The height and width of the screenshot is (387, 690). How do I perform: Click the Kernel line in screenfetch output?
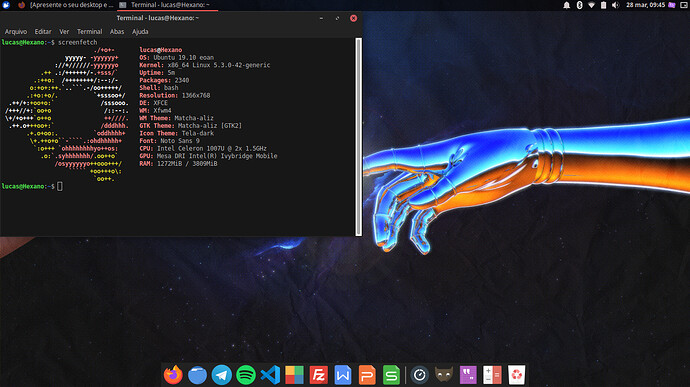pyautogui.click(x=205, y=65)
